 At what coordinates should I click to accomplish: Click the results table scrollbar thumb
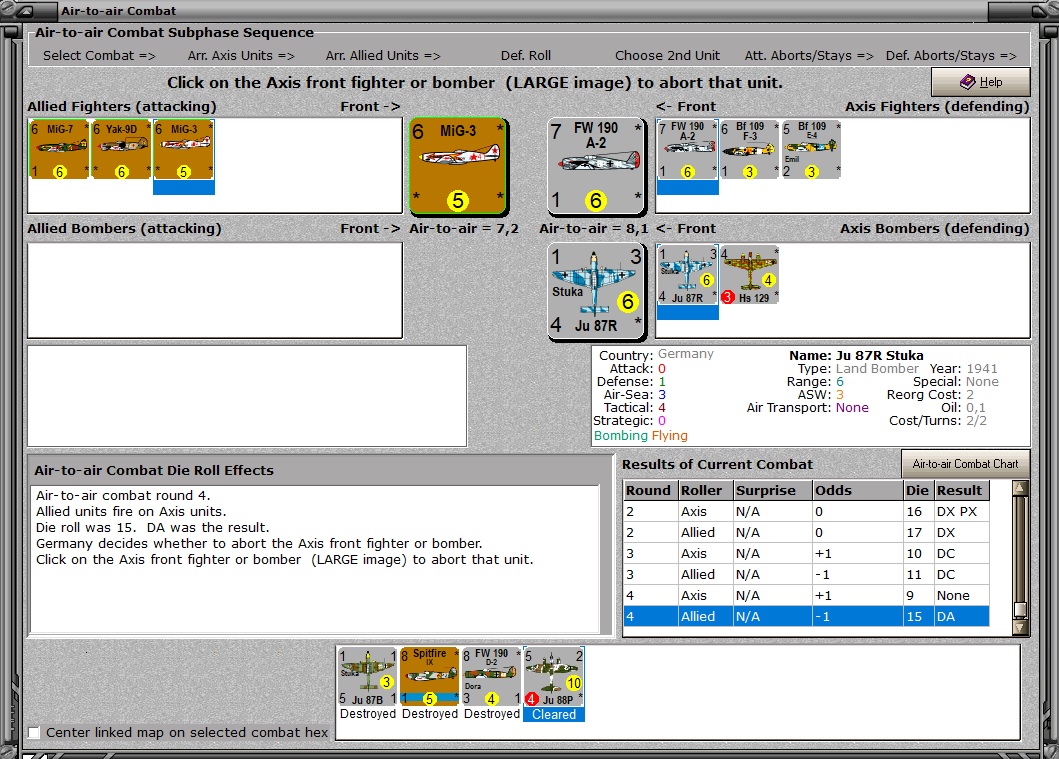(x=1020, y=609)
